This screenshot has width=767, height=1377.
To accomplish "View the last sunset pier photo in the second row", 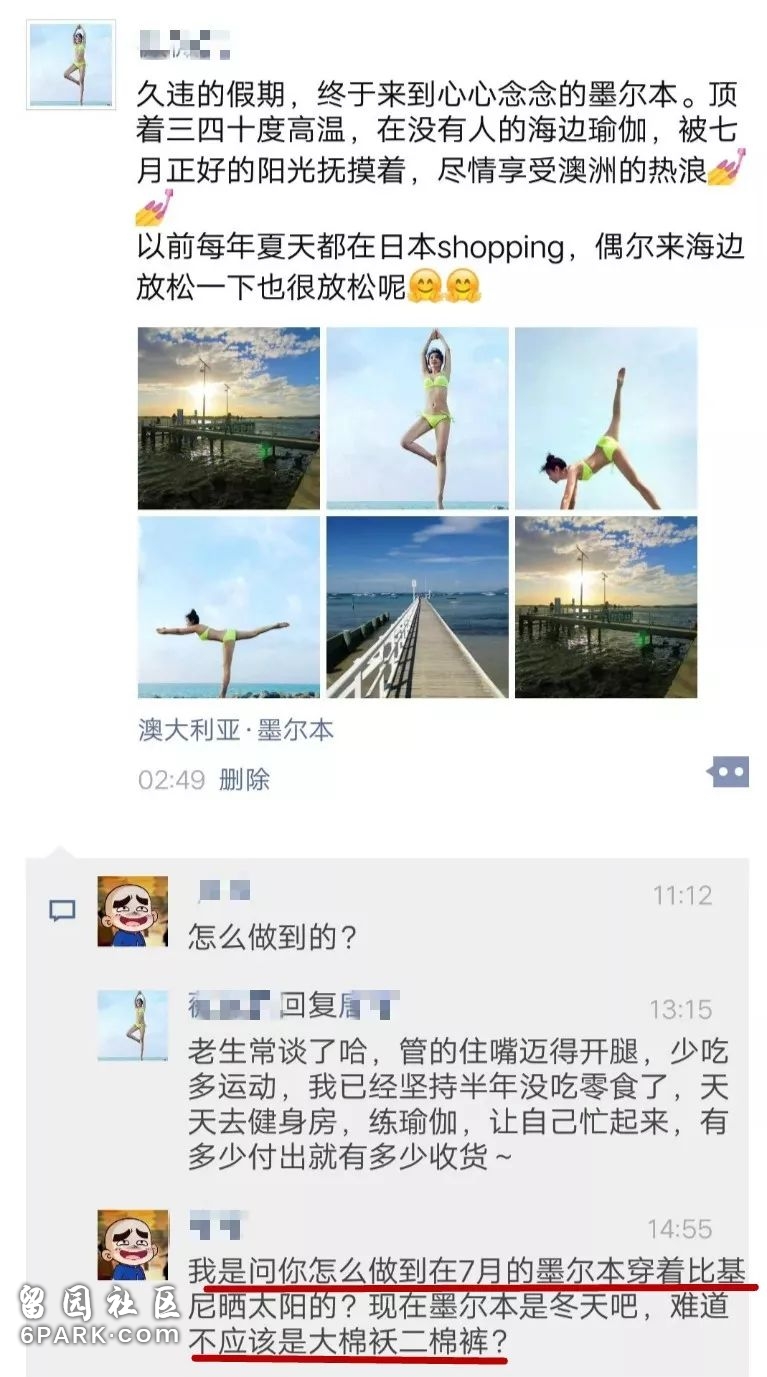I will [x=606, y=607].
